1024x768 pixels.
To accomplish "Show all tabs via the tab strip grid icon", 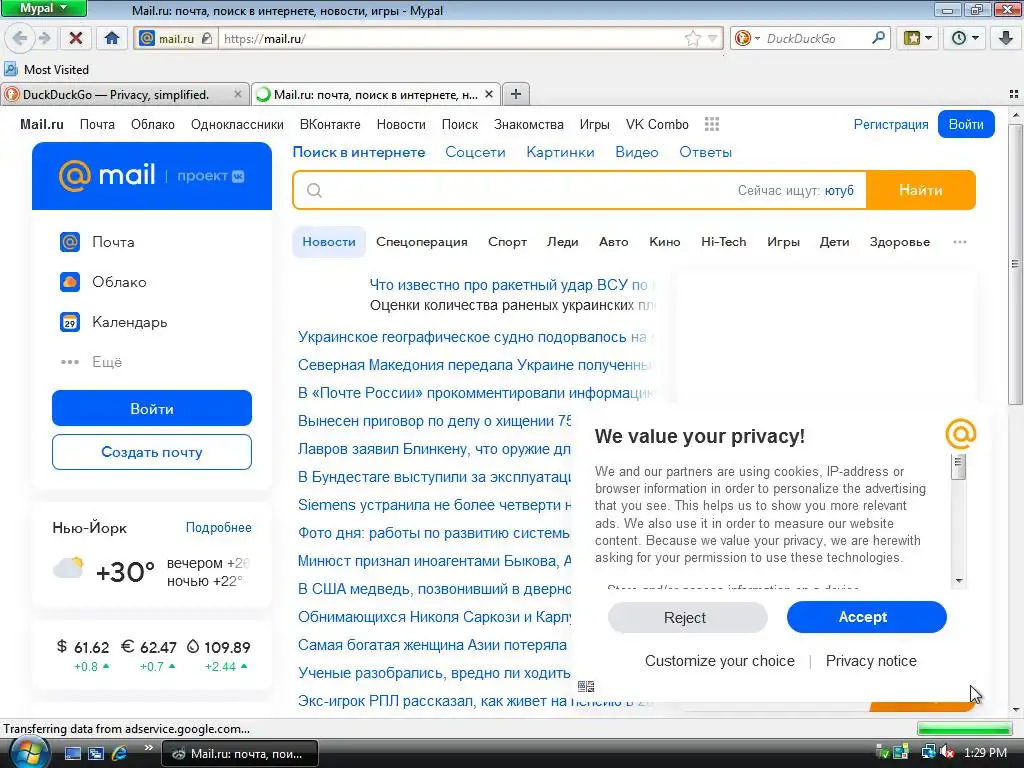I will 1014,94.
